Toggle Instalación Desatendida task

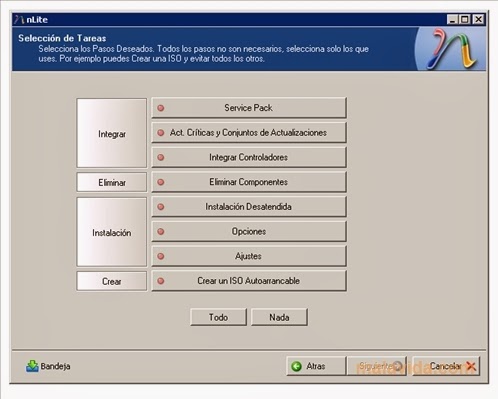coord(249,206)
